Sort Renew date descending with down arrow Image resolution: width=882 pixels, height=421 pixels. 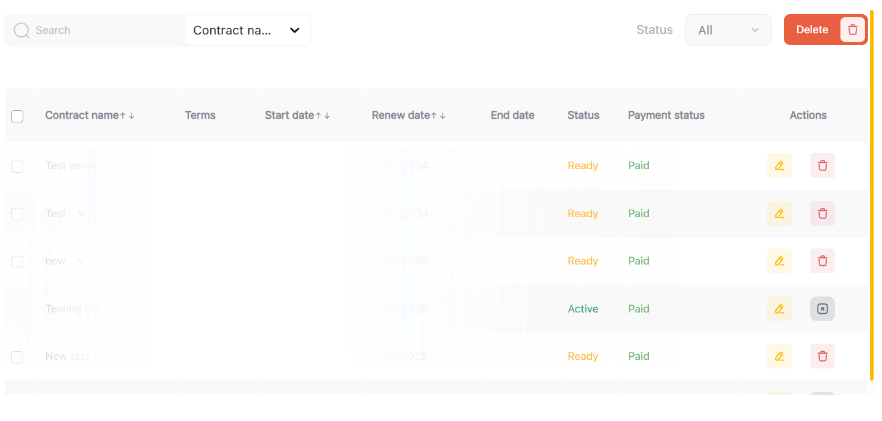point(443,116)
